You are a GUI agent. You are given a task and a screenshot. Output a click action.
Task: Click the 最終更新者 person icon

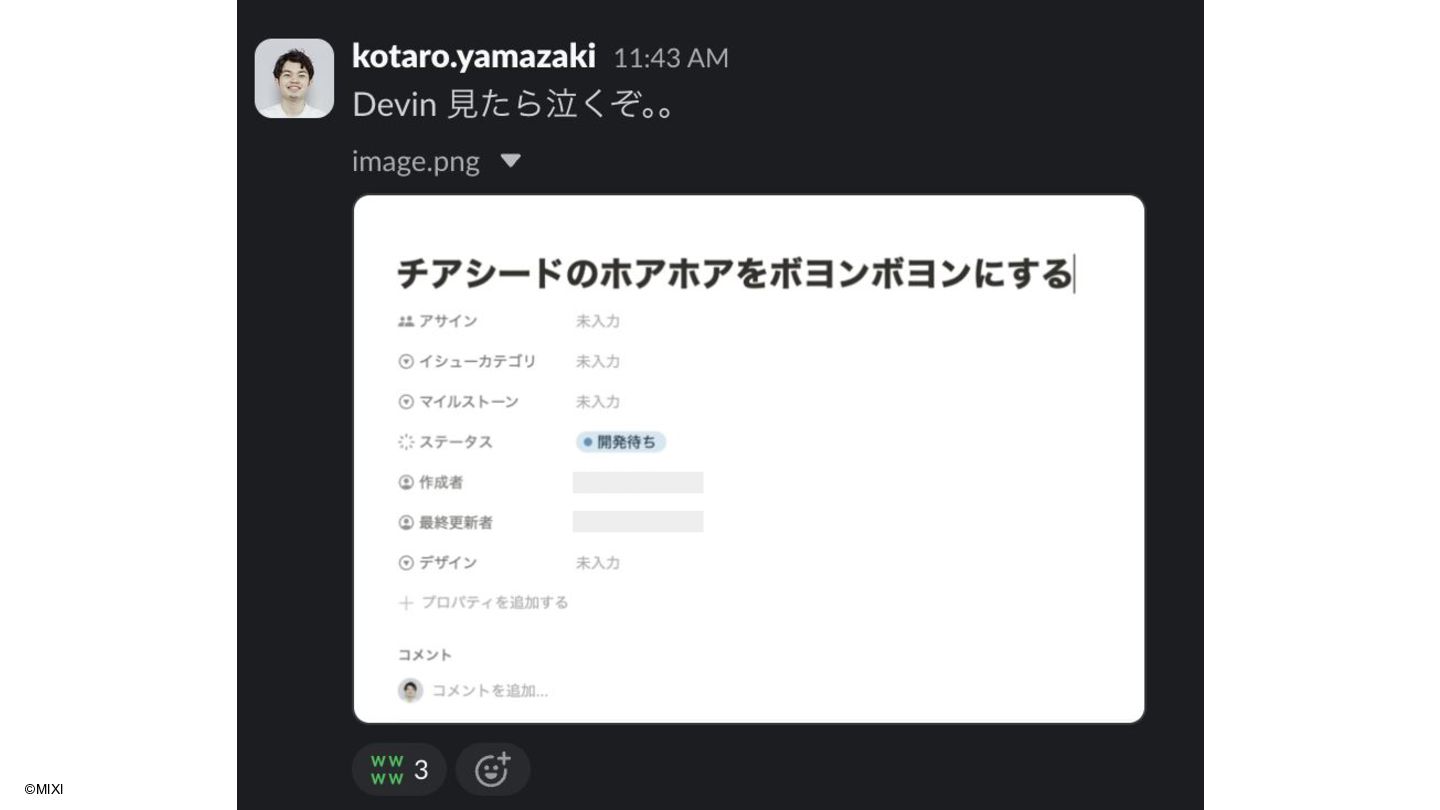[406, 522]
